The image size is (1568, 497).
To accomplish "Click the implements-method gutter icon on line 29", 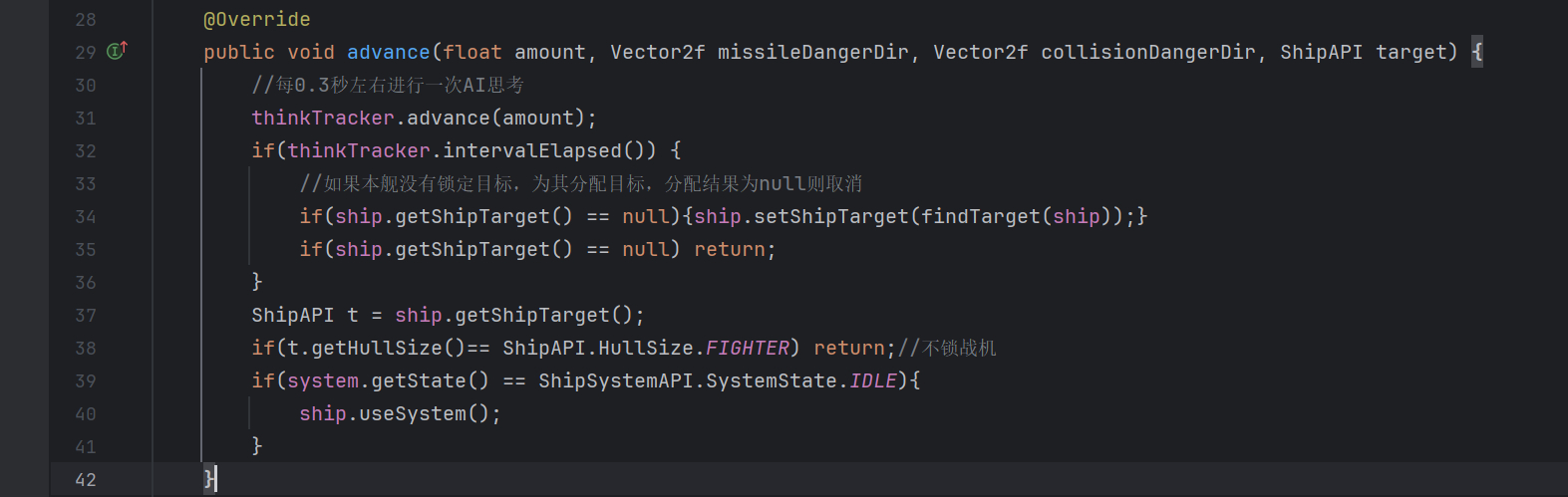I will coord(117,51).
